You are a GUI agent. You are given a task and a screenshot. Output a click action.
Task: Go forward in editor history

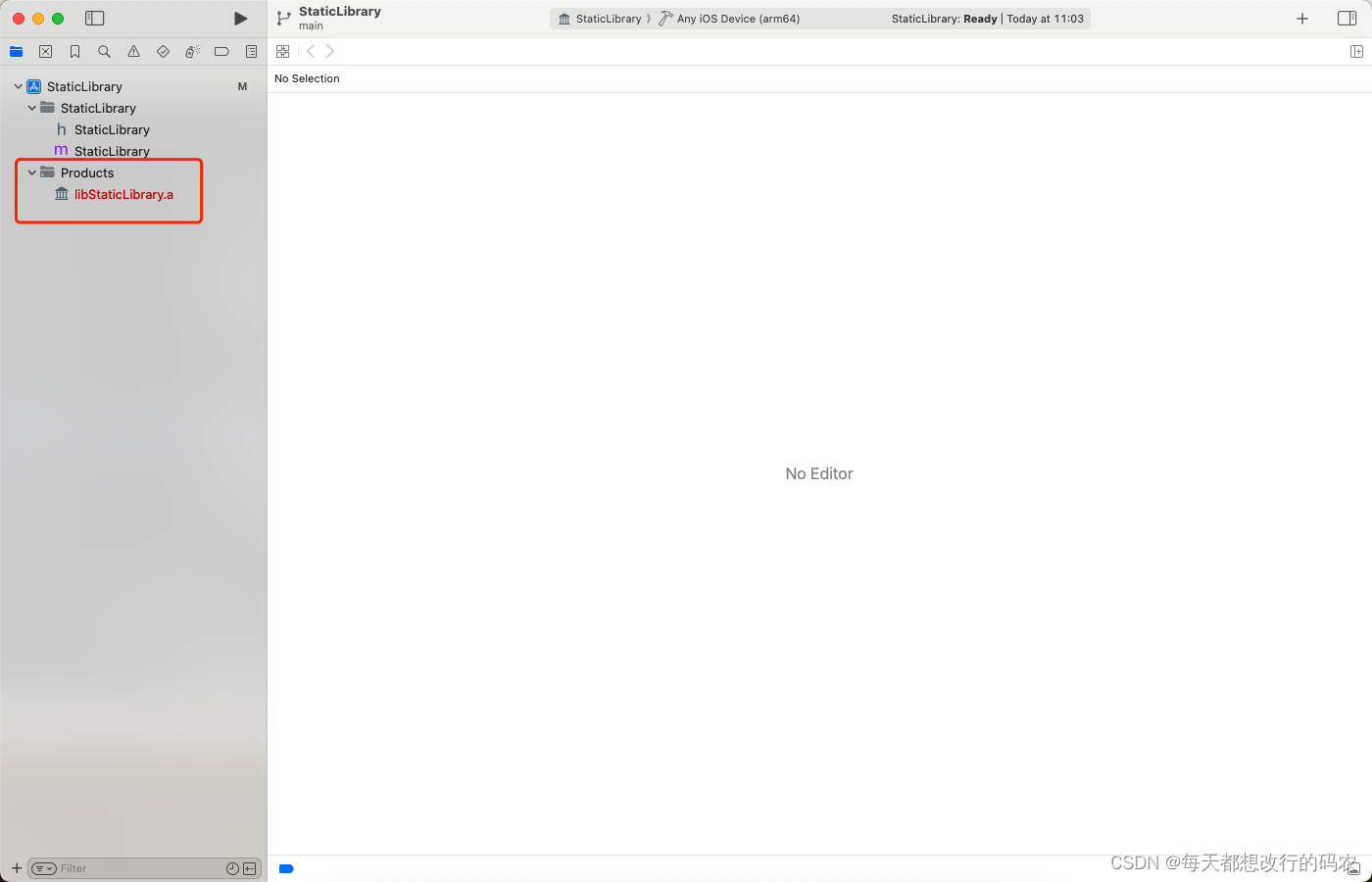point(330,52)
